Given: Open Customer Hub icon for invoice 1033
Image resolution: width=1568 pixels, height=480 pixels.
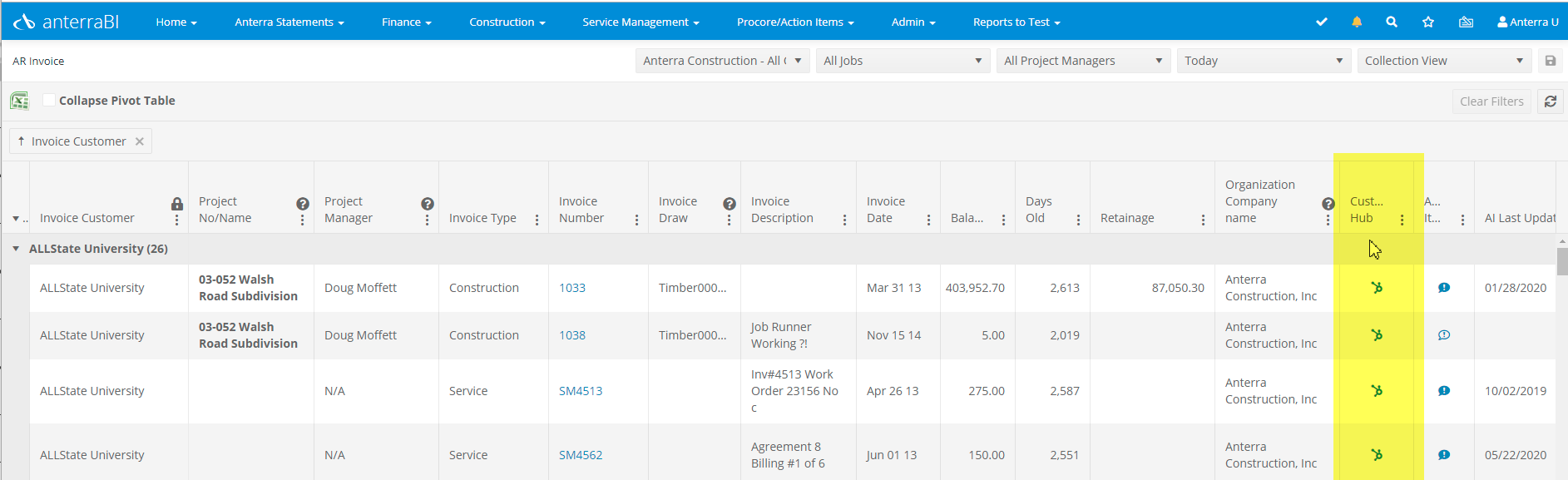Looking at the screenshot, I should [x=1377, y=288].
